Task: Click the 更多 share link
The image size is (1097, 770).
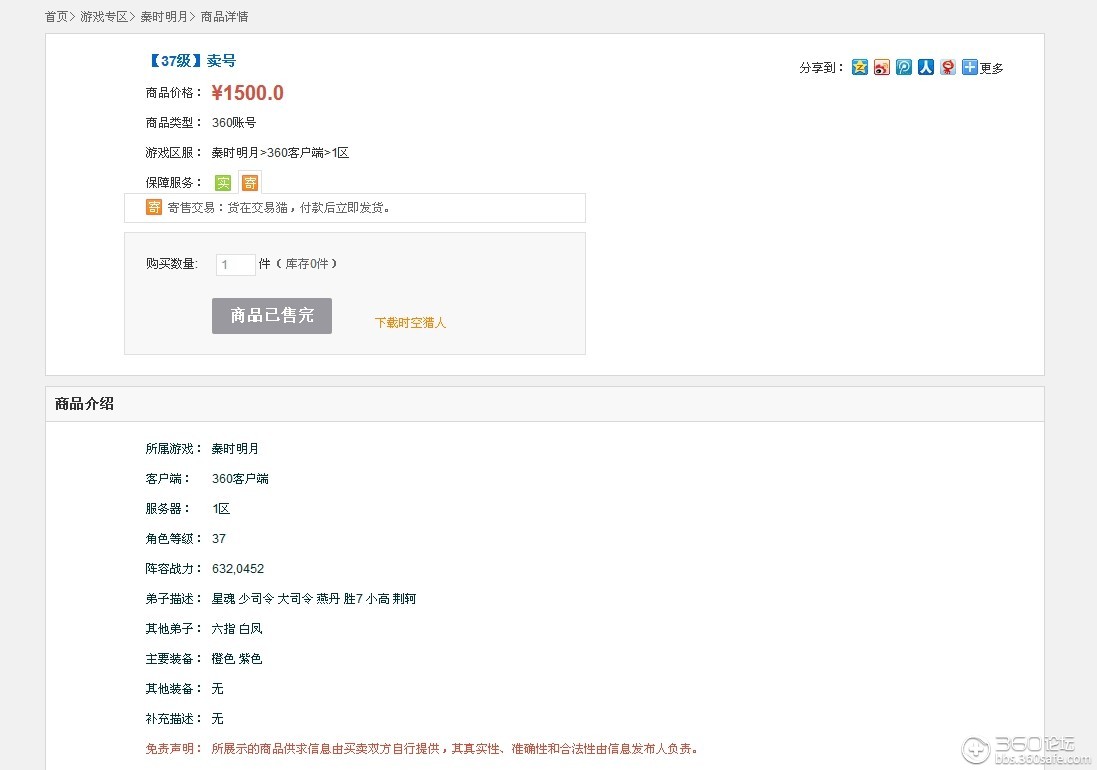Action: click(991, 68)
